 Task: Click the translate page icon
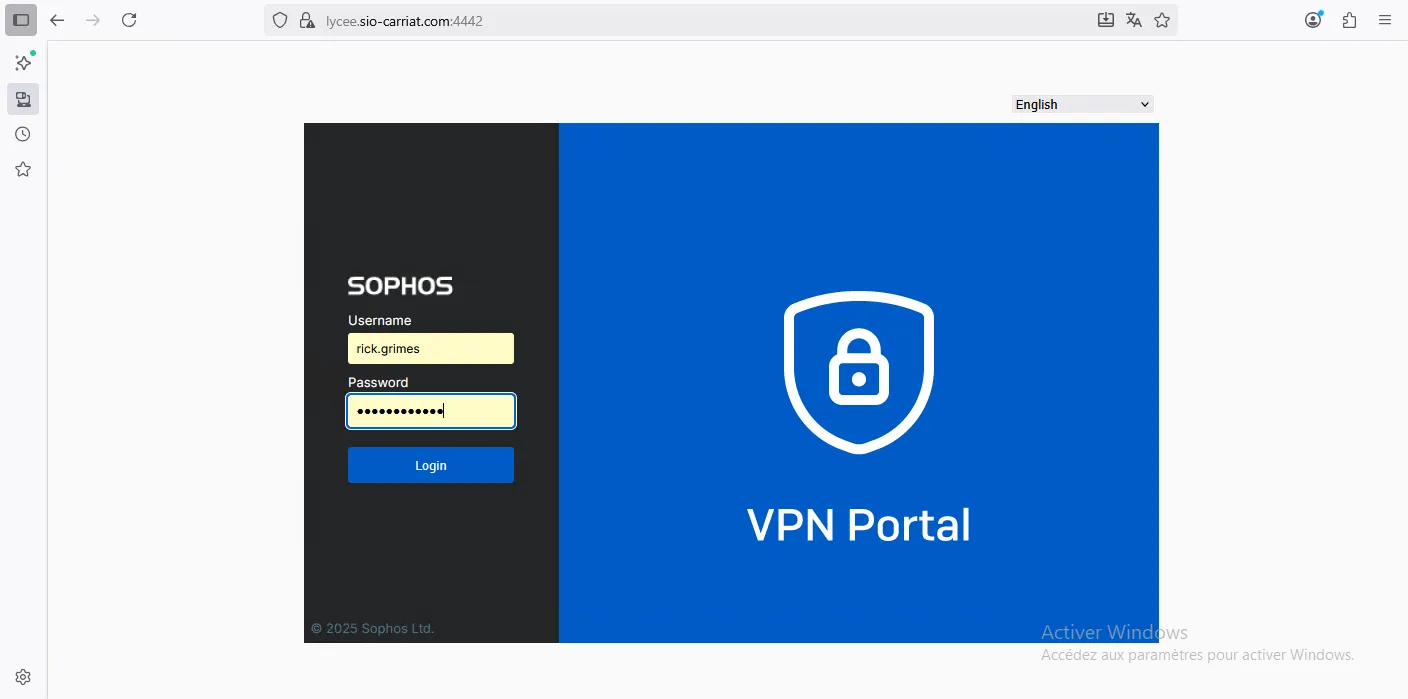(1134, 20)
